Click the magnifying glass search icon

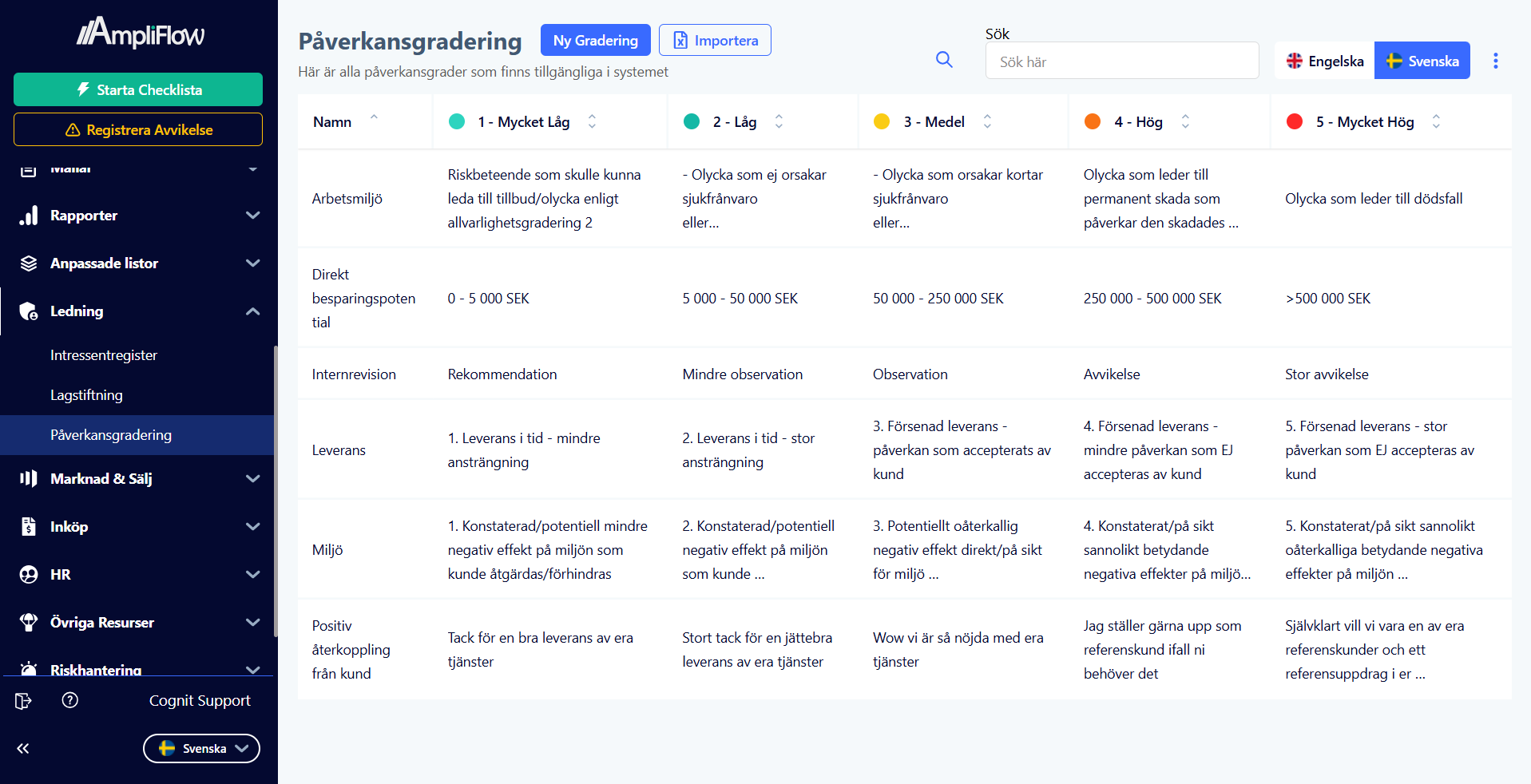(x=944, y=60)
